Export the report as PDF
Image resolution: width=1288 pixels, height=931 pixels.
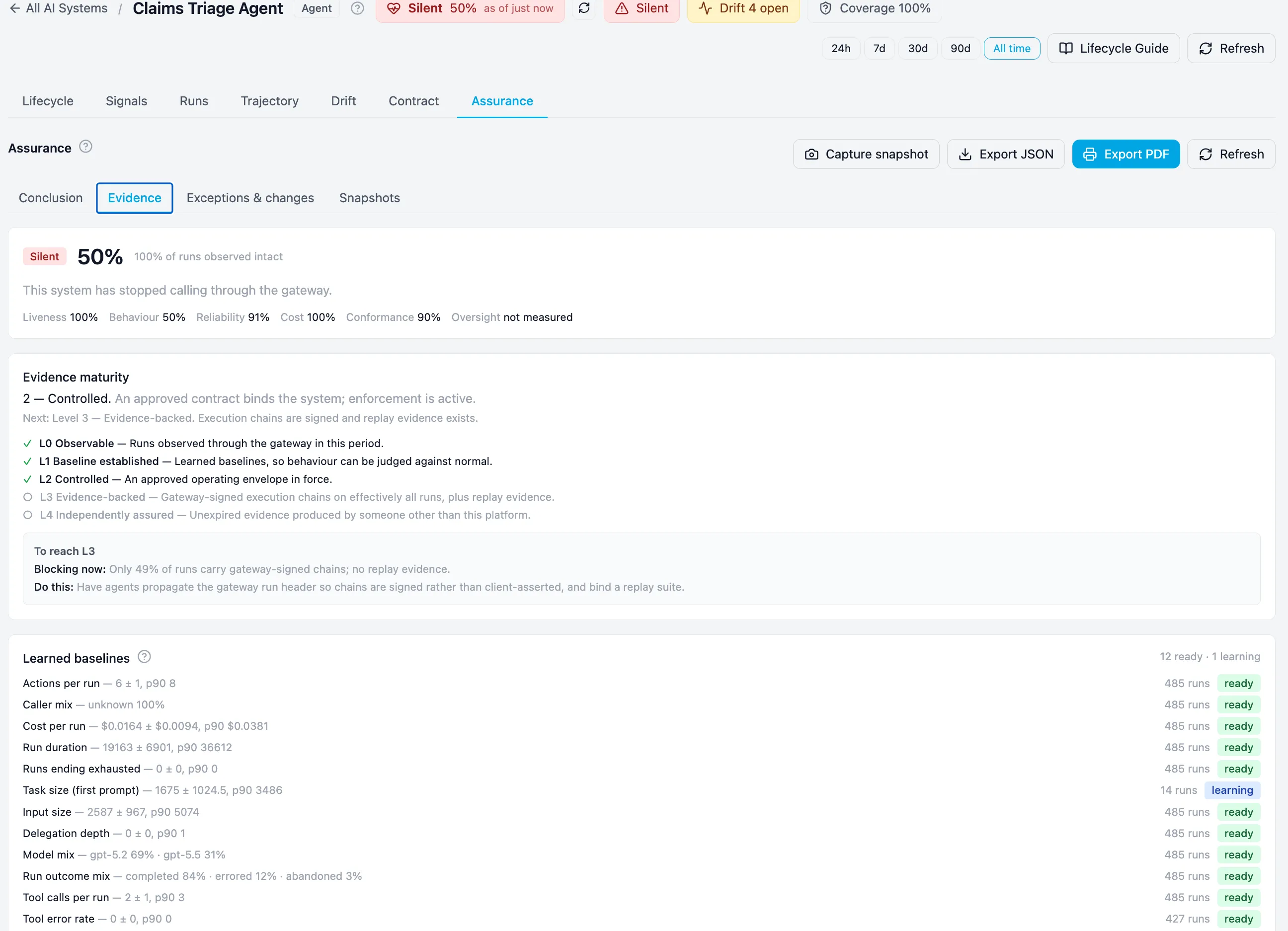[1126, 155]
